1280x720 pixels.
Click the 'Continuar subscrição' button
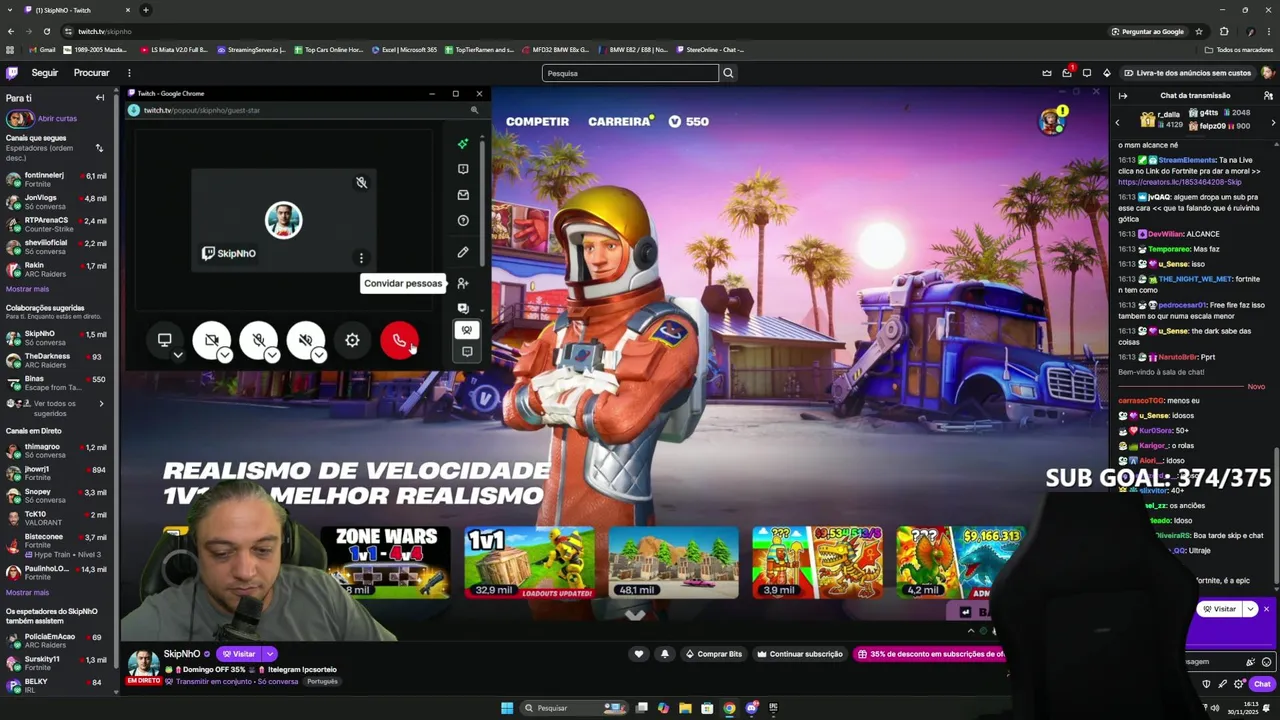(800, 654)
